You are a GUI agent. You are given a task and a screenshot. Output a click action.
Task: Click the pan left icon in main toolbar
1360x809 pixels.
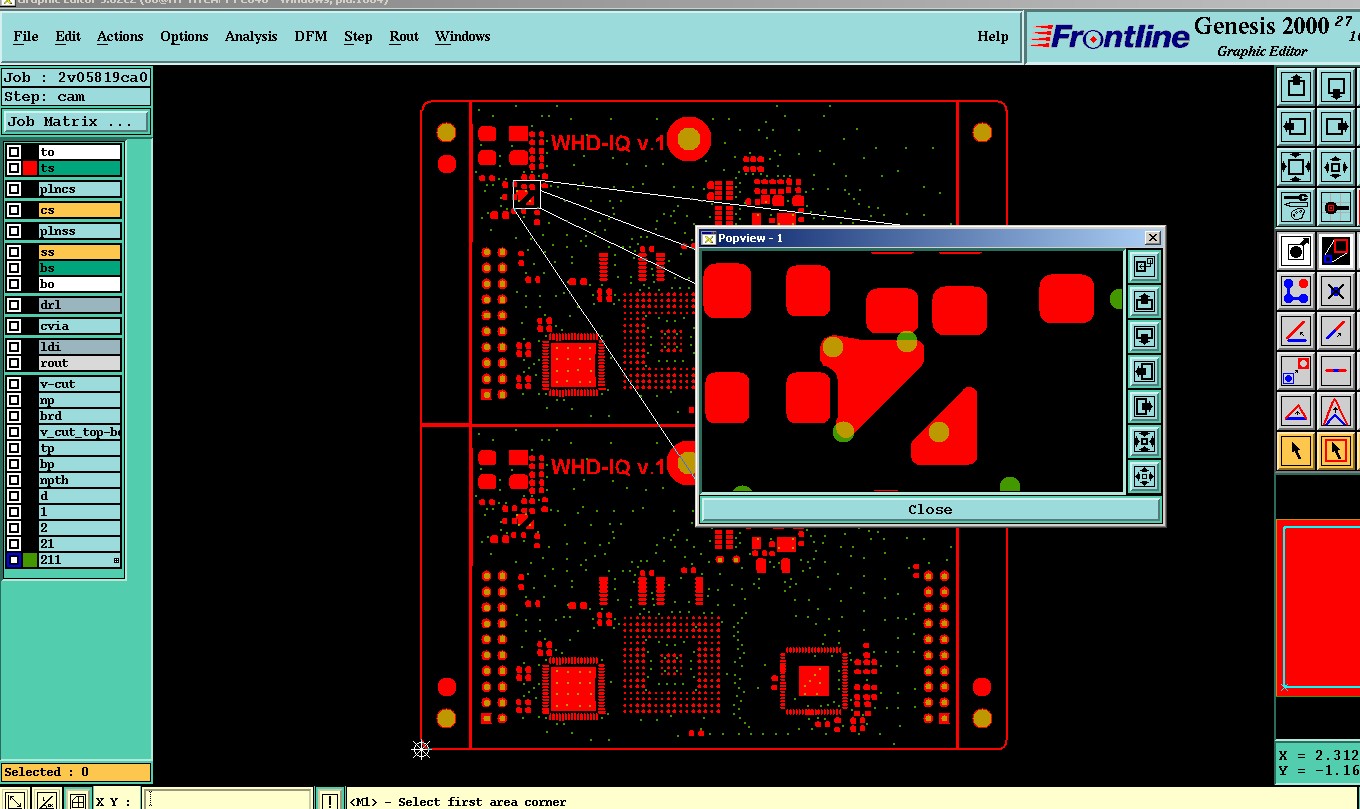tap(1296, 127)
